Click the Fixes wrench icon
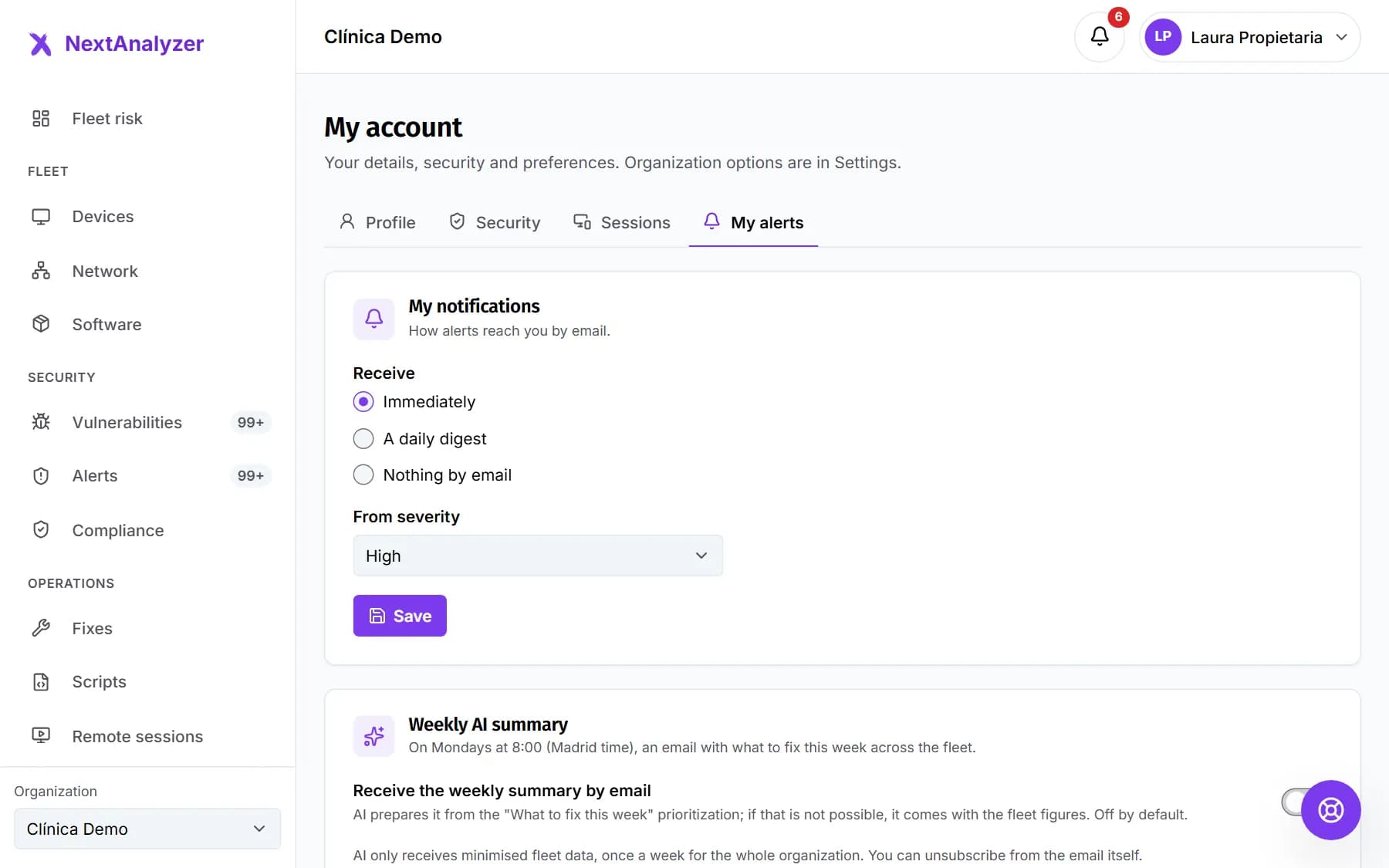 point(41,628)
